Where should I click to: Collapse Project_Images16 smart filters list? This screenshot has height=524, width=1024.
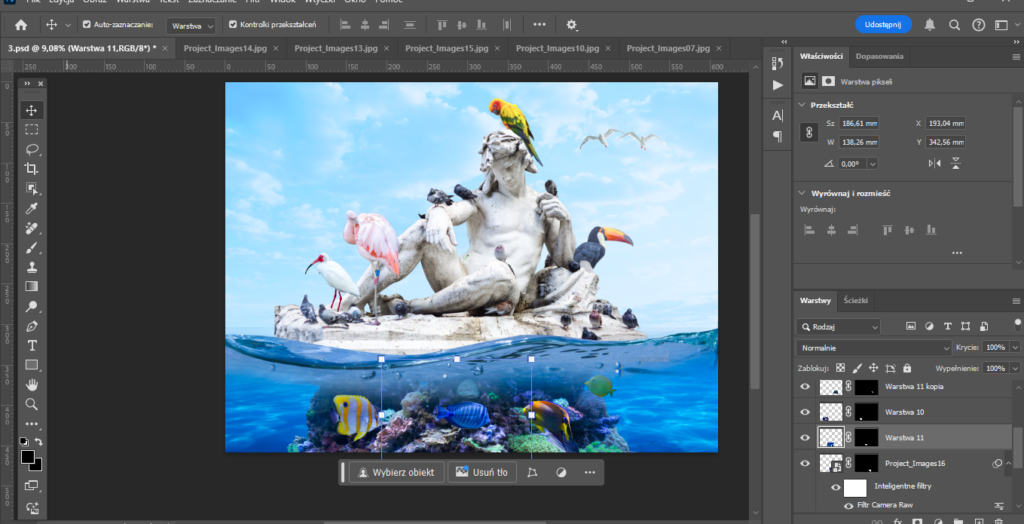coord(1010,463)
